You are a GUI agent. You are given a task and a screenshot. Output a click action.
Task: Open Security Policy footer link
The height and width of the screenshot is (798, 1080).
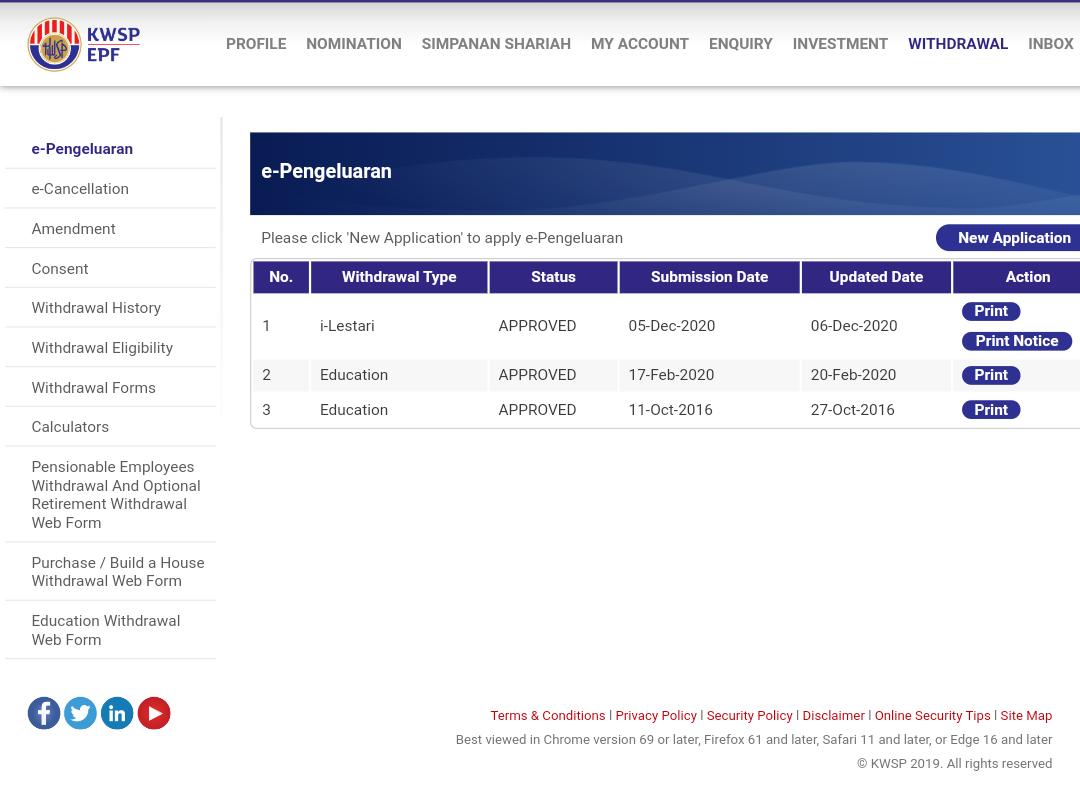(749, 715)
